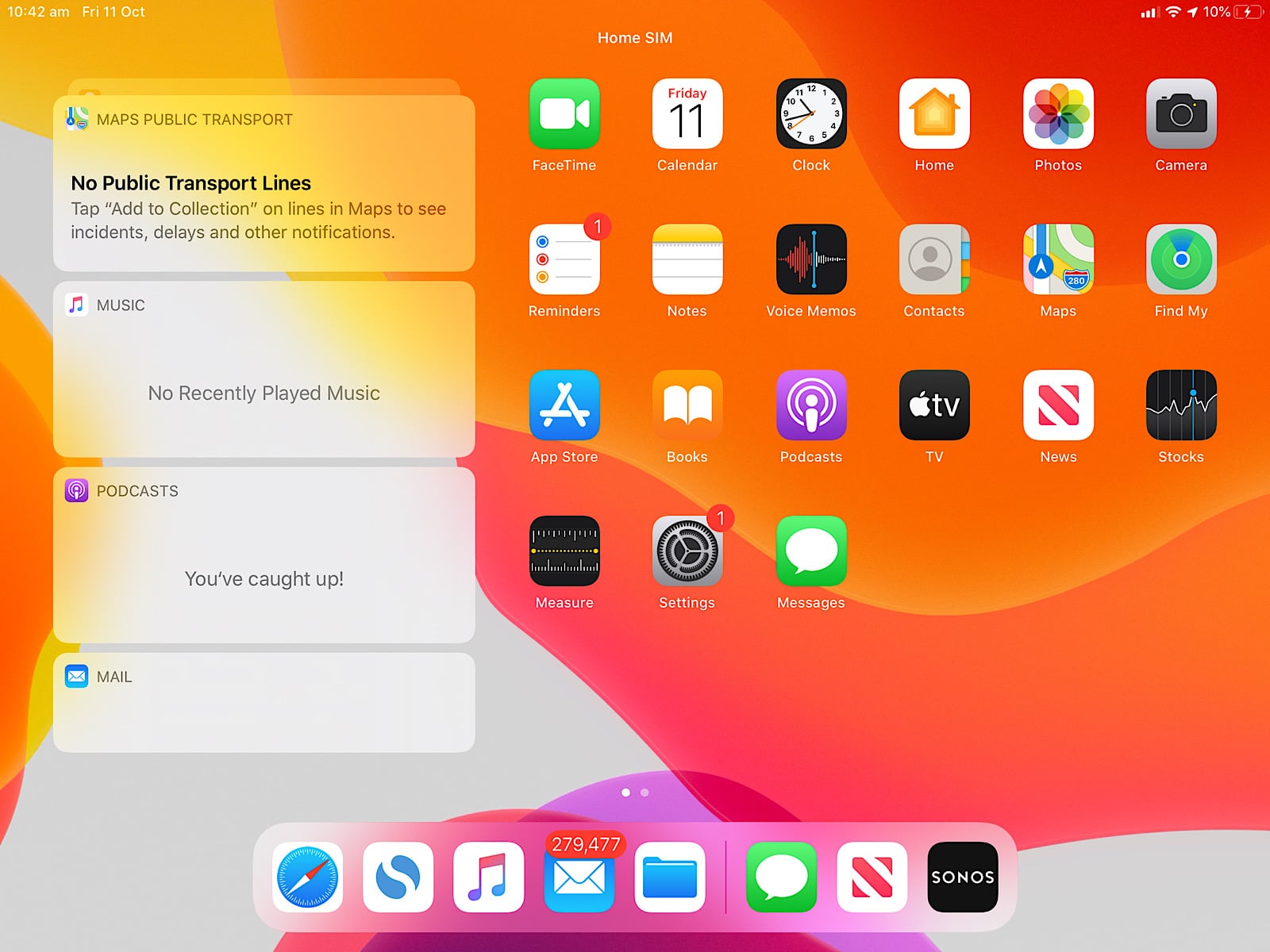Tap the battery indicator in status bar

pyautogui.click(x=1247, y=12)
